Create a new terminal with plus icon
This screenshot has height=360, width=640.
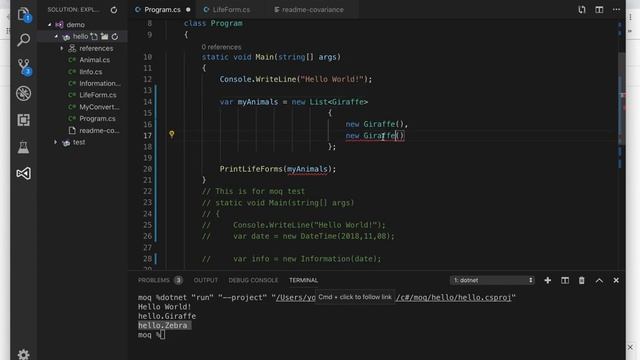(547, 280)
